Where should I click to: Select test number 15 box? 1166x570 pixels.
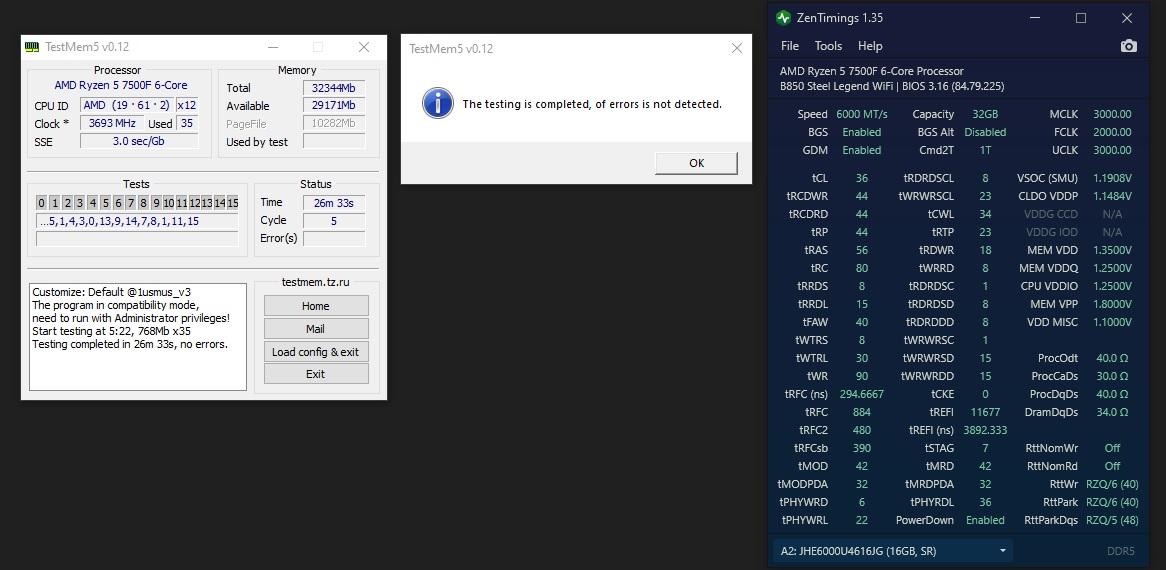click(232, 203)
